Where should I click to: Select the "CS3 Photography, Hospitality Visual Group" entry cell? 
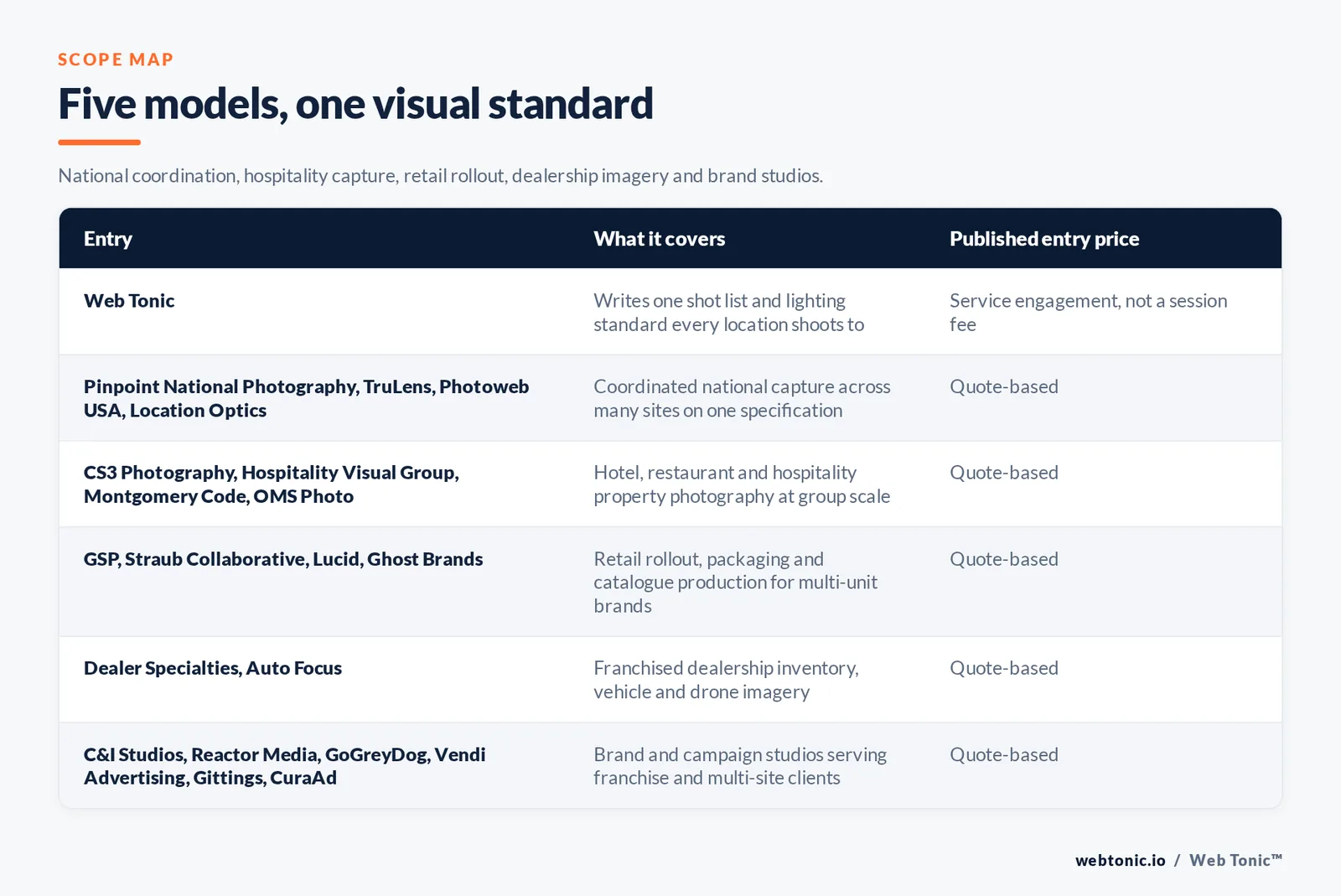[x=272, y=484]
